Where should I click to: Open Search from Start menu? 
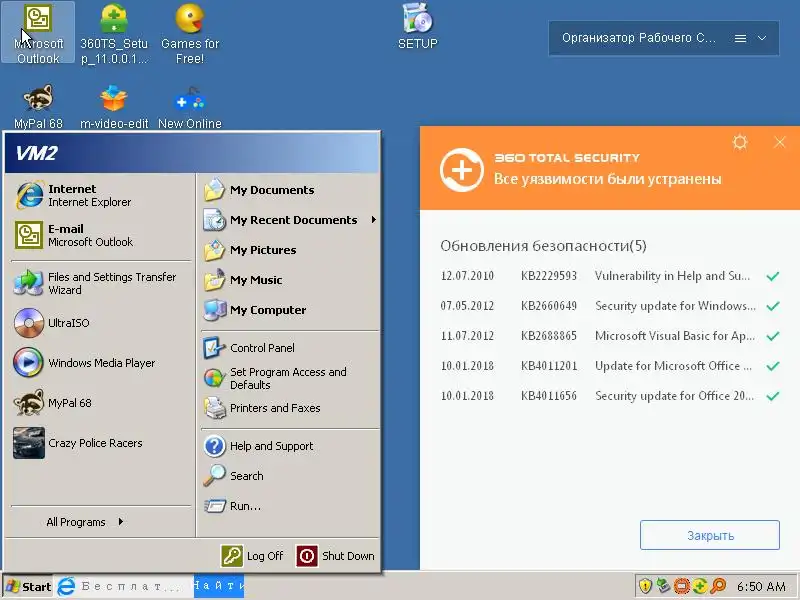[x=290, y=476]
